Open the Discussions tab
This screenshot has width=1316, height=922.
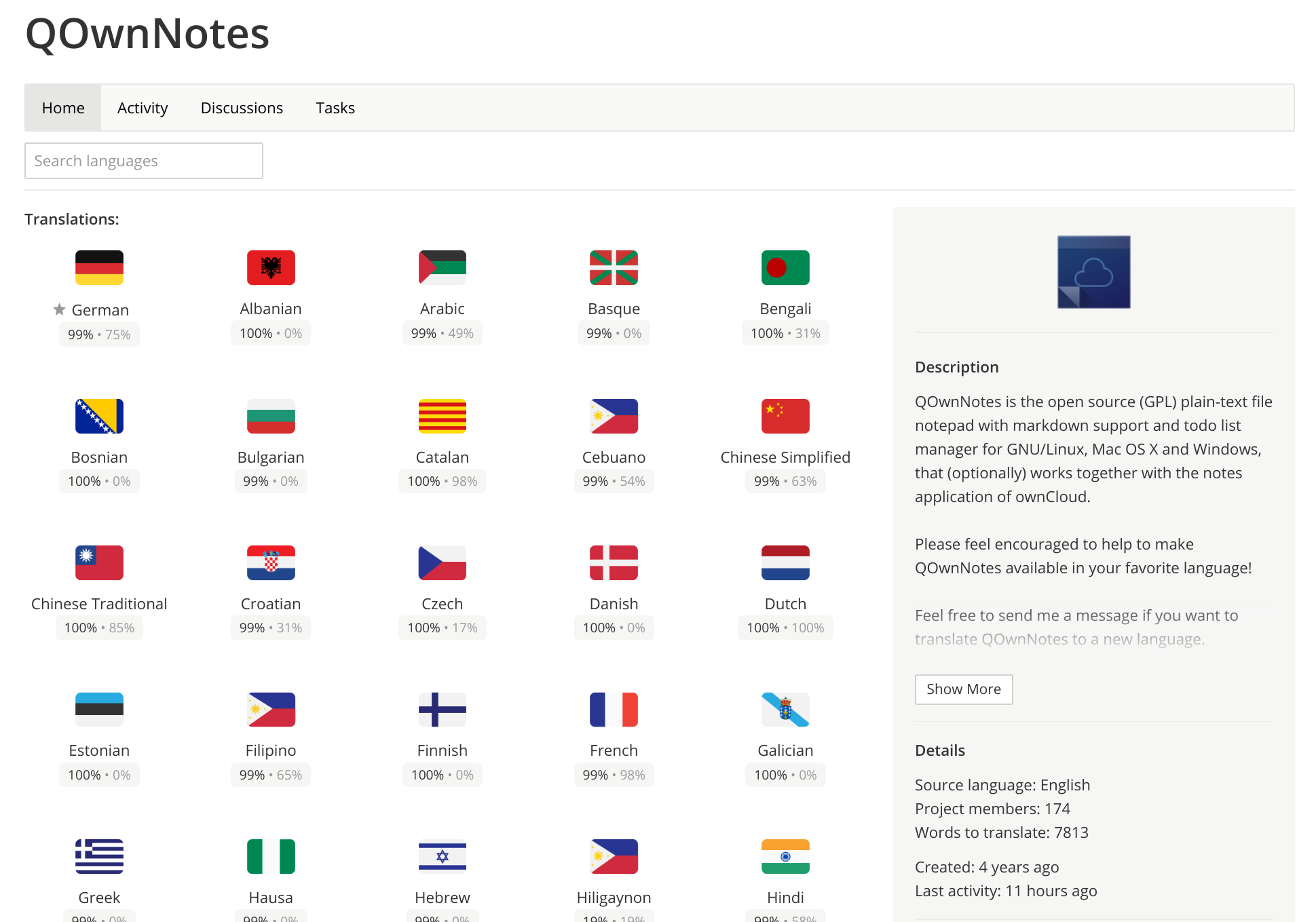pyautogui.click(x=242, y=108)
